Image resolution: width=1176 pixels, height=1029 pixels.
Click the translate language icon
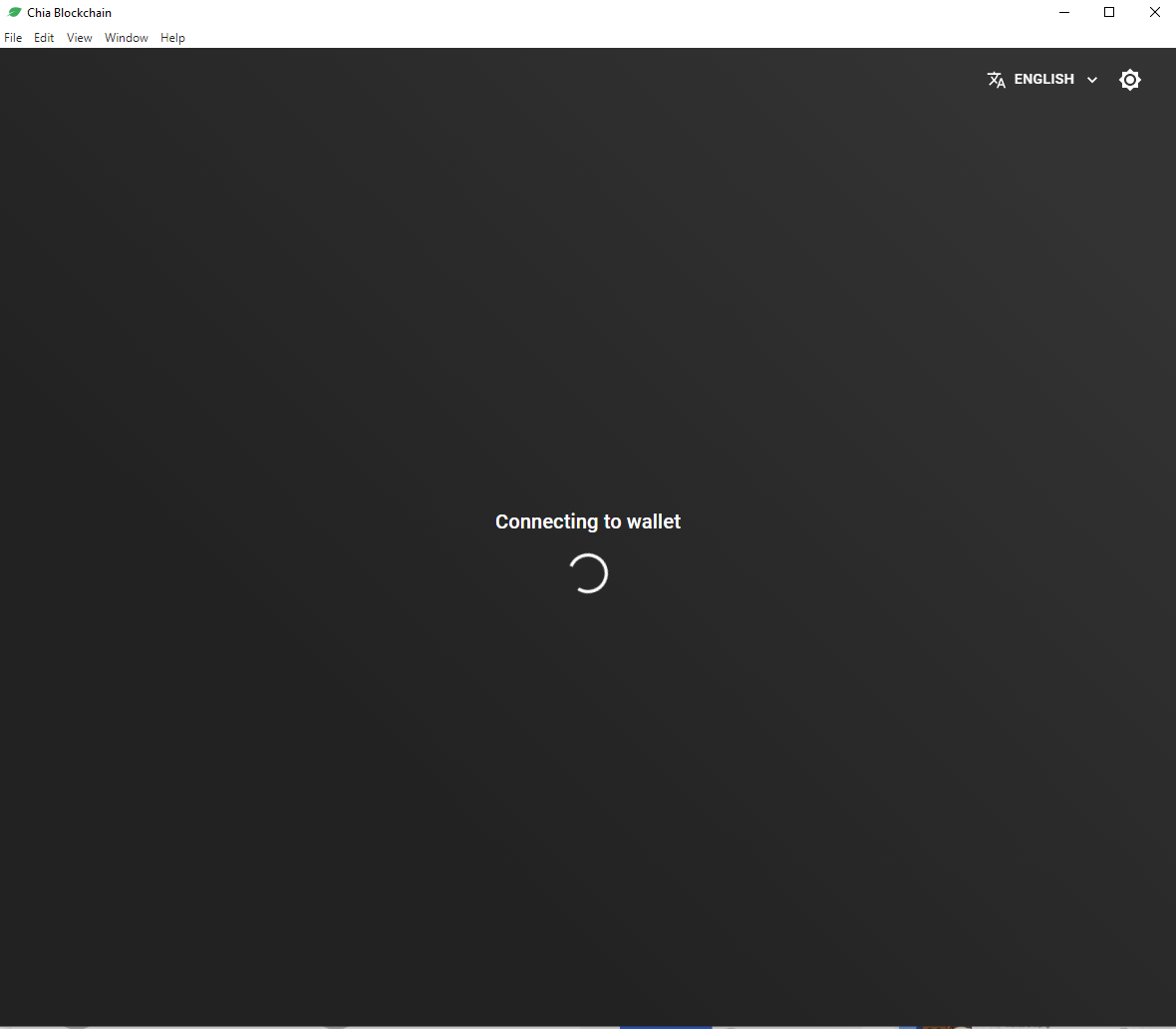click(x=996, y=80)
